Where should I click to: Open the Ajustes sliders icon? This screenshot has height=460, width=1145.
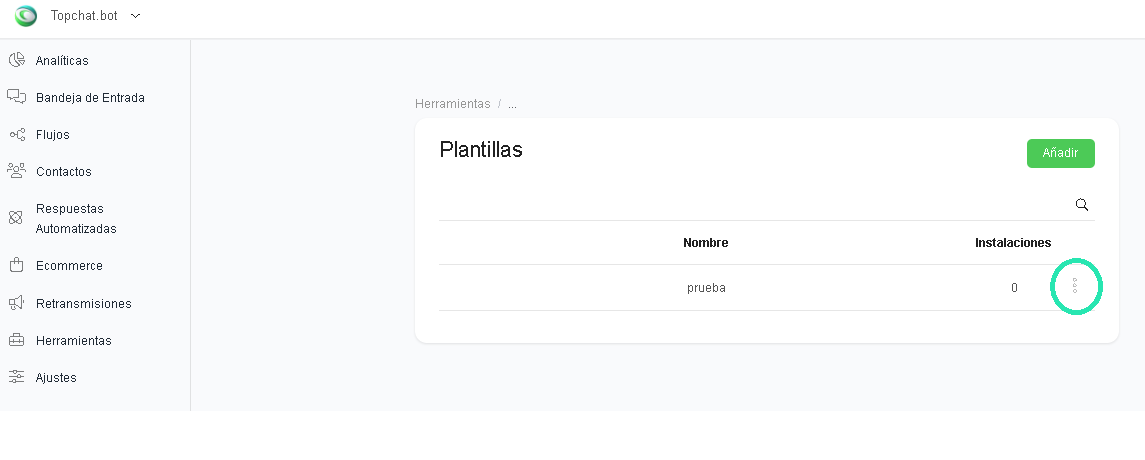(16, 377)
